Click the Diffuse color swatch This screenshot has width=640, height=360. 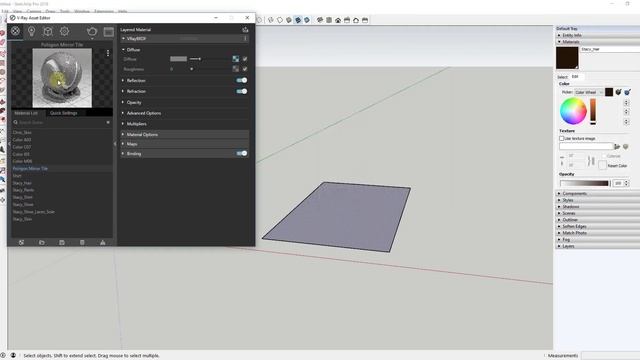[x=178, y=59]
